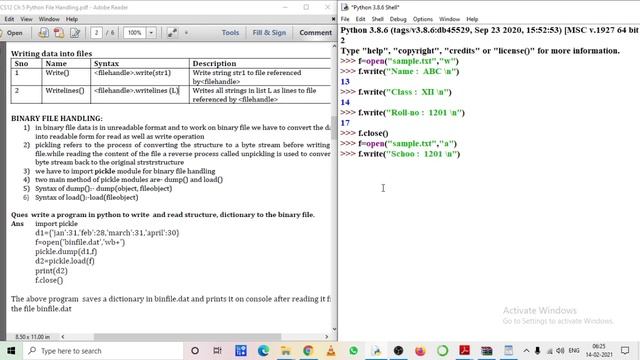The image size is (640, 360).
Task: Click the Python Shell title bar icon
Action: tap(345, 7)
